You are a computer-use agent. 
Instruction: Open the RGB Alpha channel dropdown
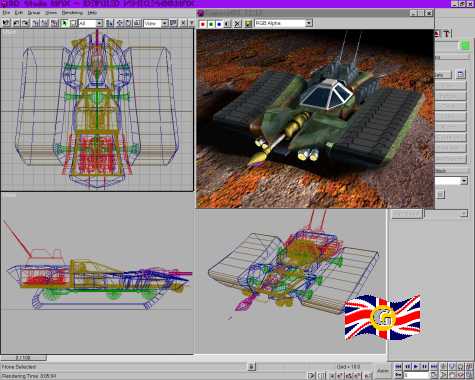[x=284, y=23]
